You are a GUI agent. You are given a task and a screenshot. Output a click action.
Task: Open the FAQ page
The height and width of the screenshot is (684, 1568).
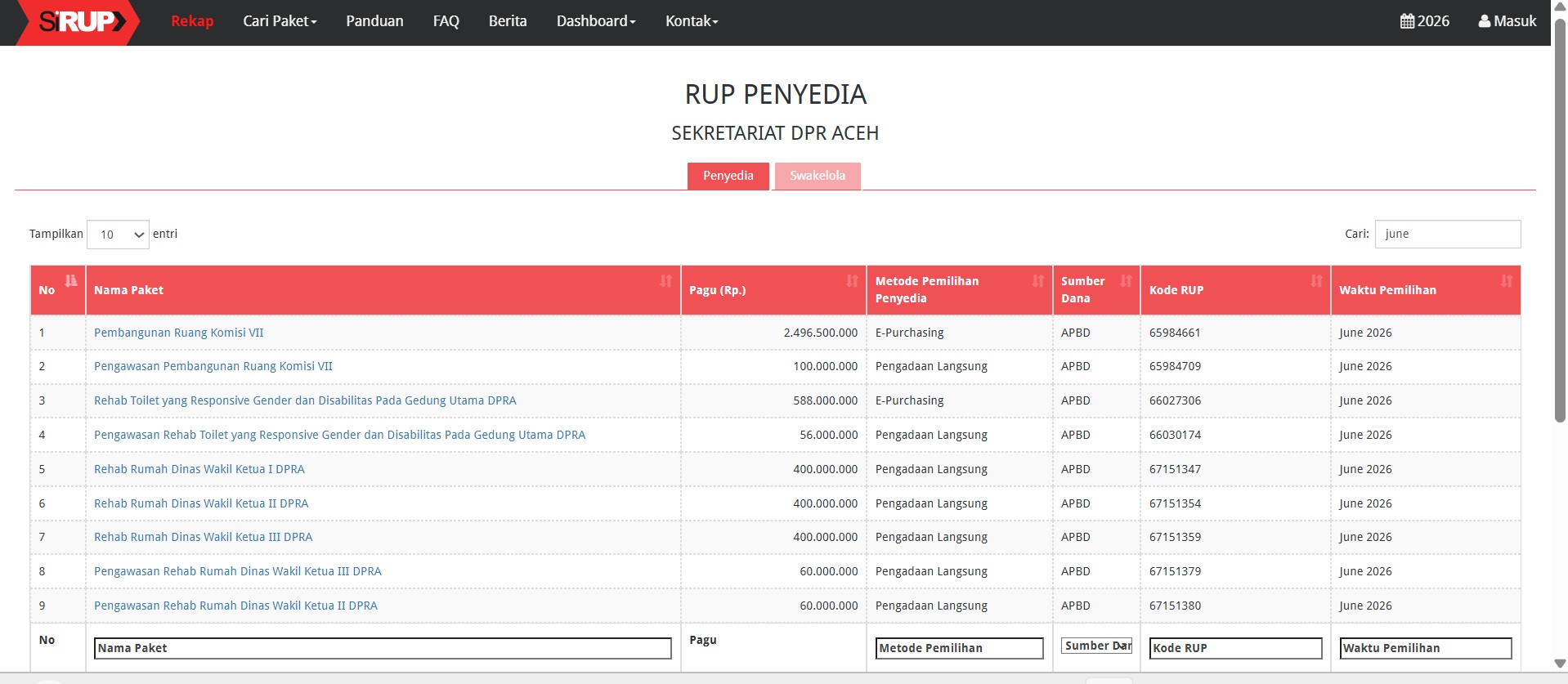(446, 21)
